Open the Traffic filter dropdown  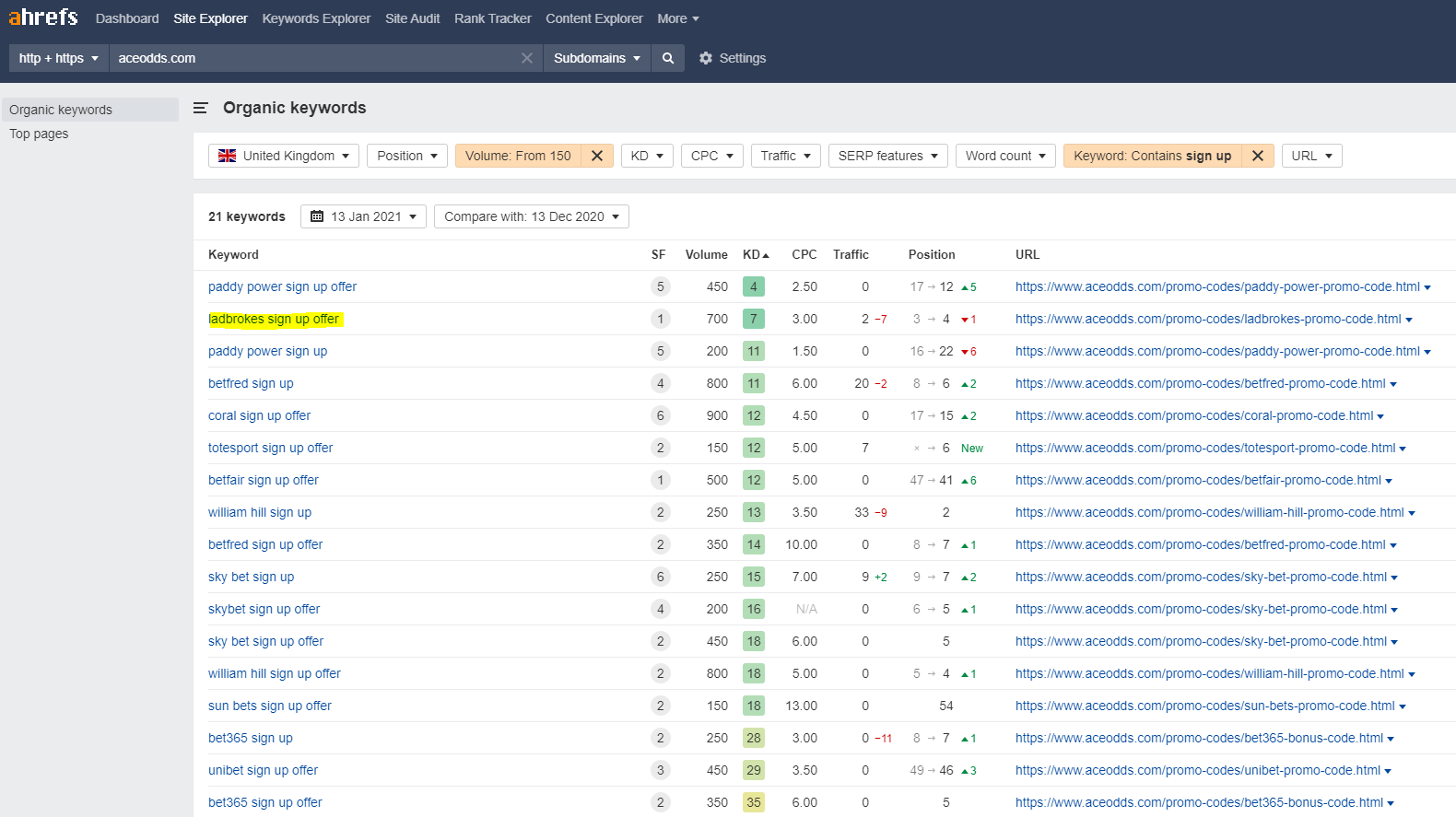(x=785, y=156)
